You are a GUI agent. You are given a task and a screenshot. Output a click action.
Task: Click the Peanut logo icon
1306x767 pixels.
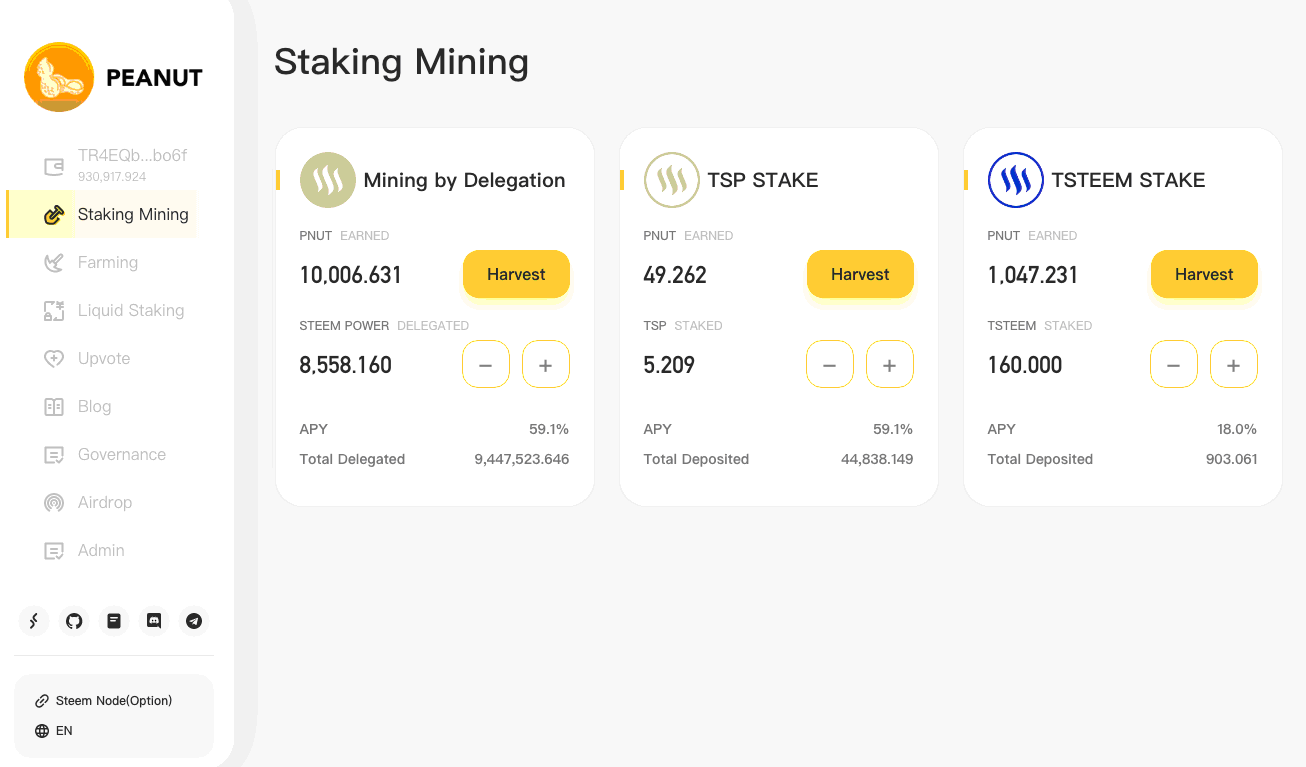click(59, 77)
